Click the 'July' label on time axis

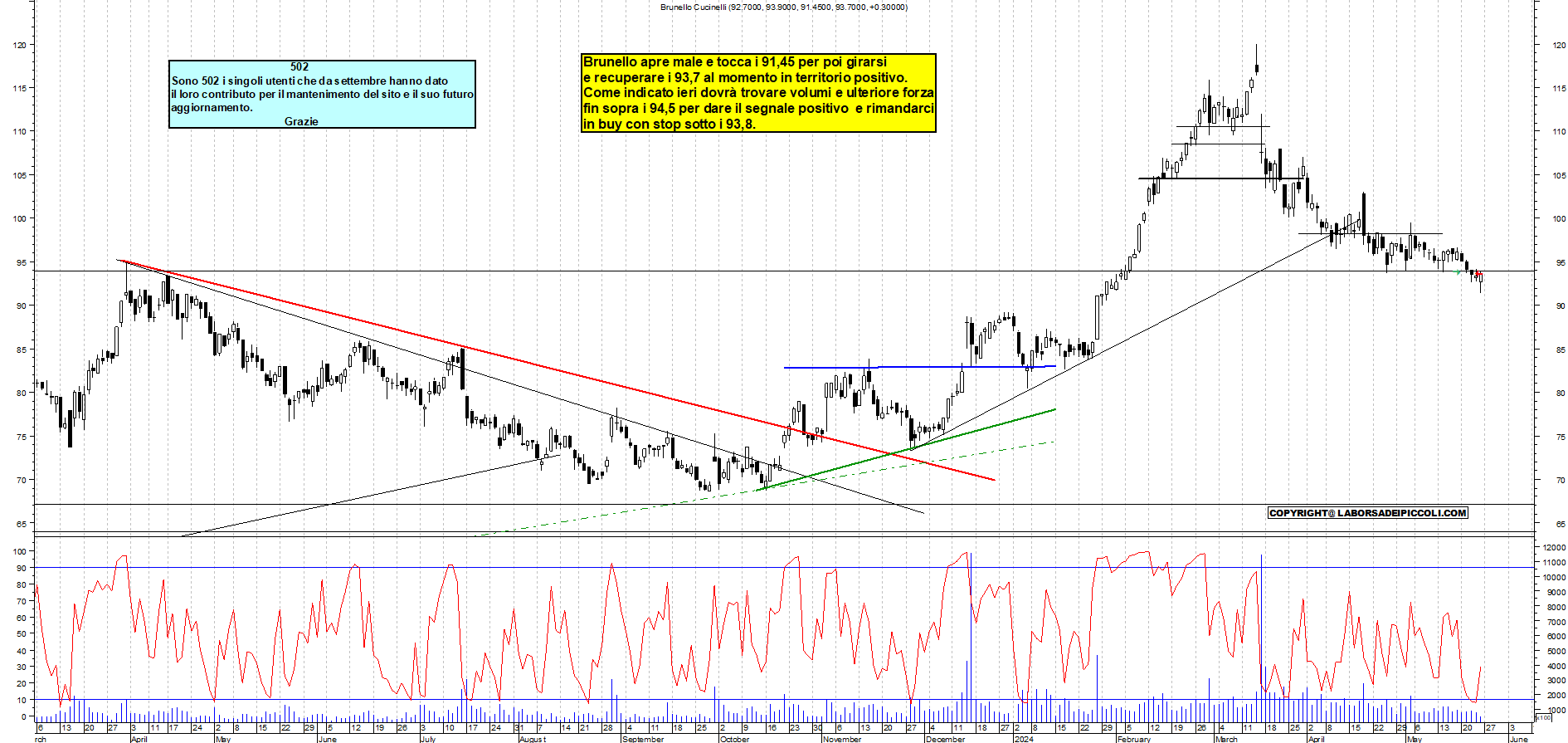pos(428,739)
